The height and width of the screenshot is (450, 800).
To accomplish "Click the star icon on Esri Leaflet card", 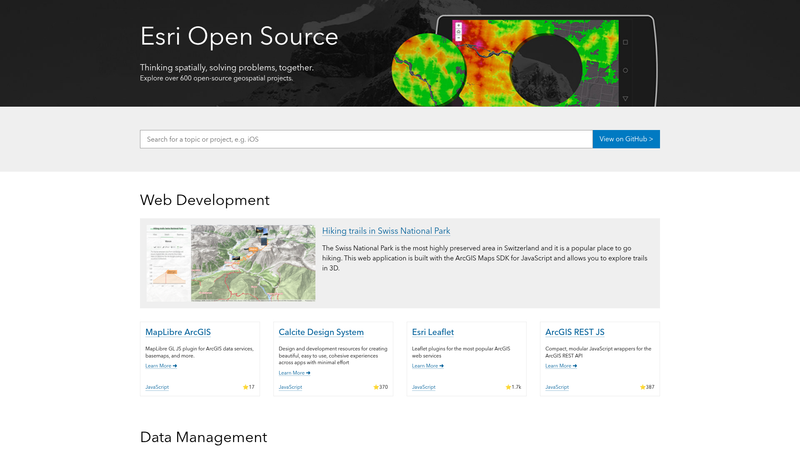I will tap(508, 387).
